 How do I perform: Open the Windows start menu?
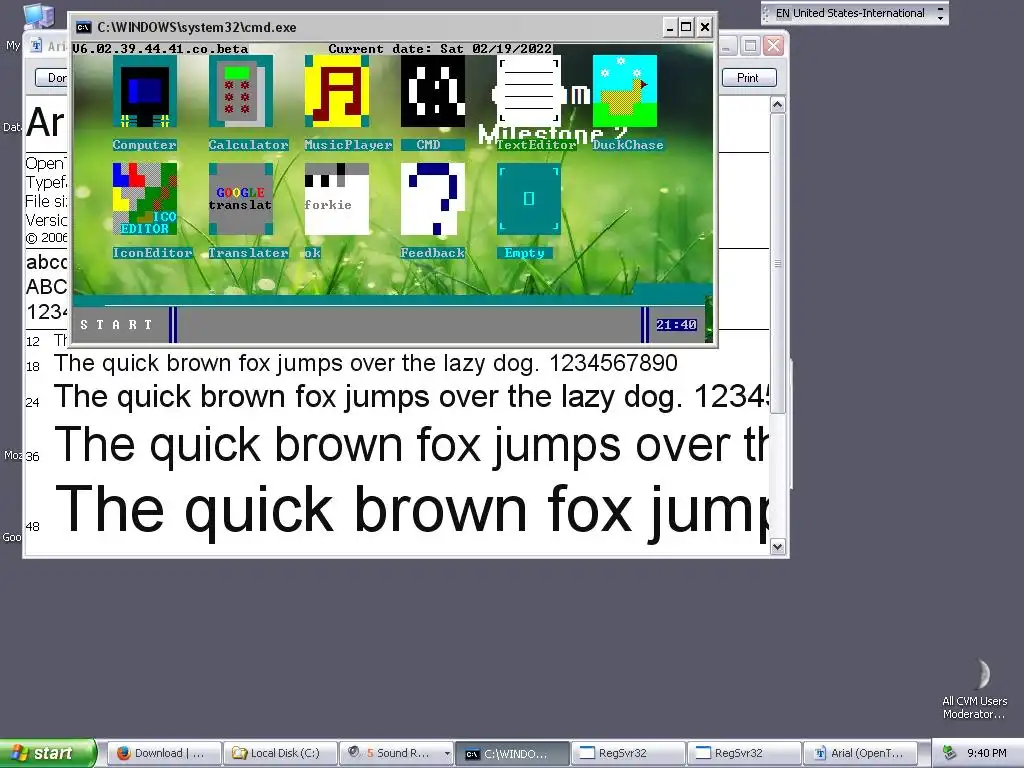pyautogui.click(x=48, y=753)
